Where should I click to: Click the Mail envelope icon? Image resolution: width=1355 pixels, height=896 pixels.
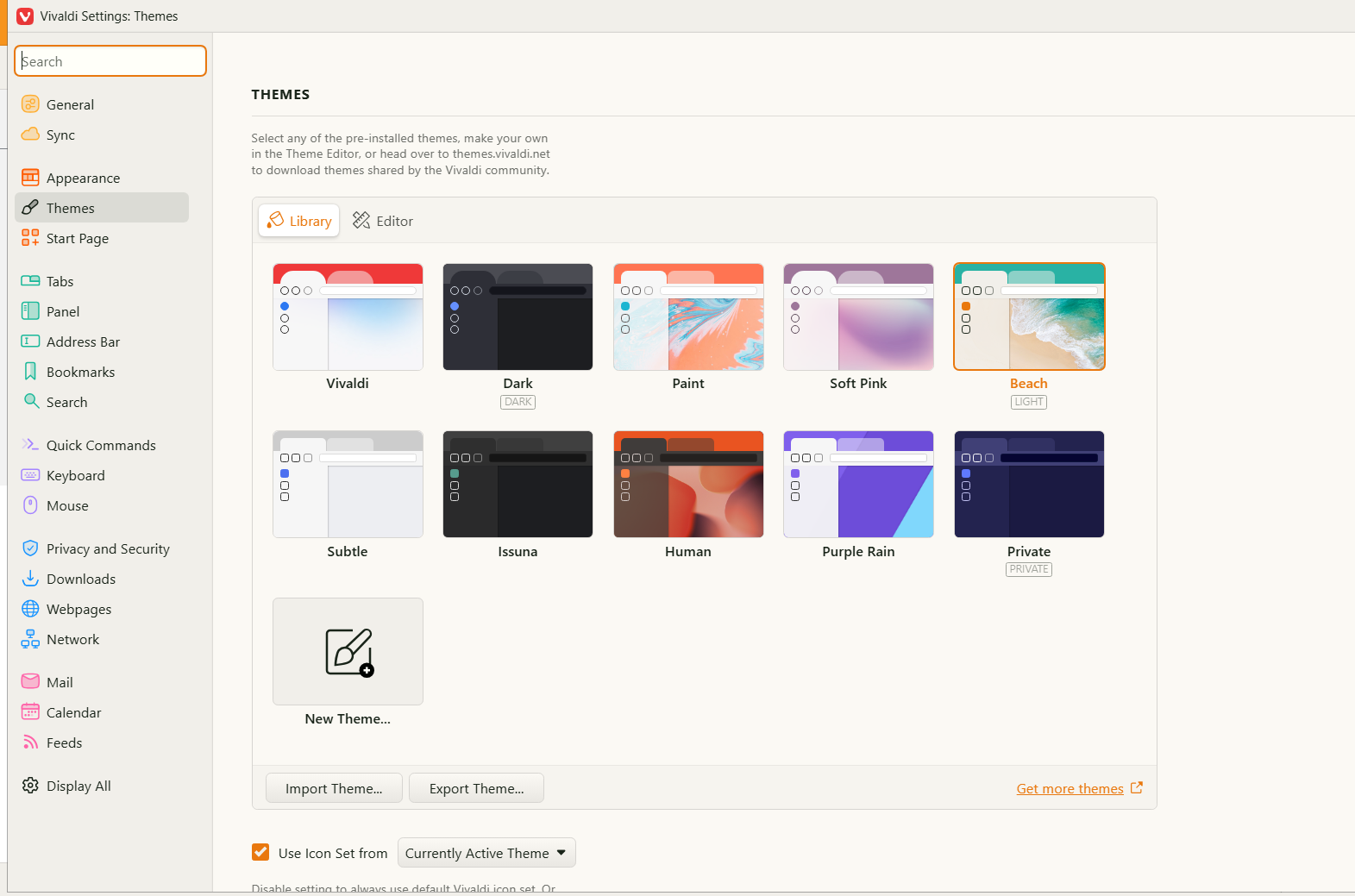pyautogui.click(x=30, y=682)
